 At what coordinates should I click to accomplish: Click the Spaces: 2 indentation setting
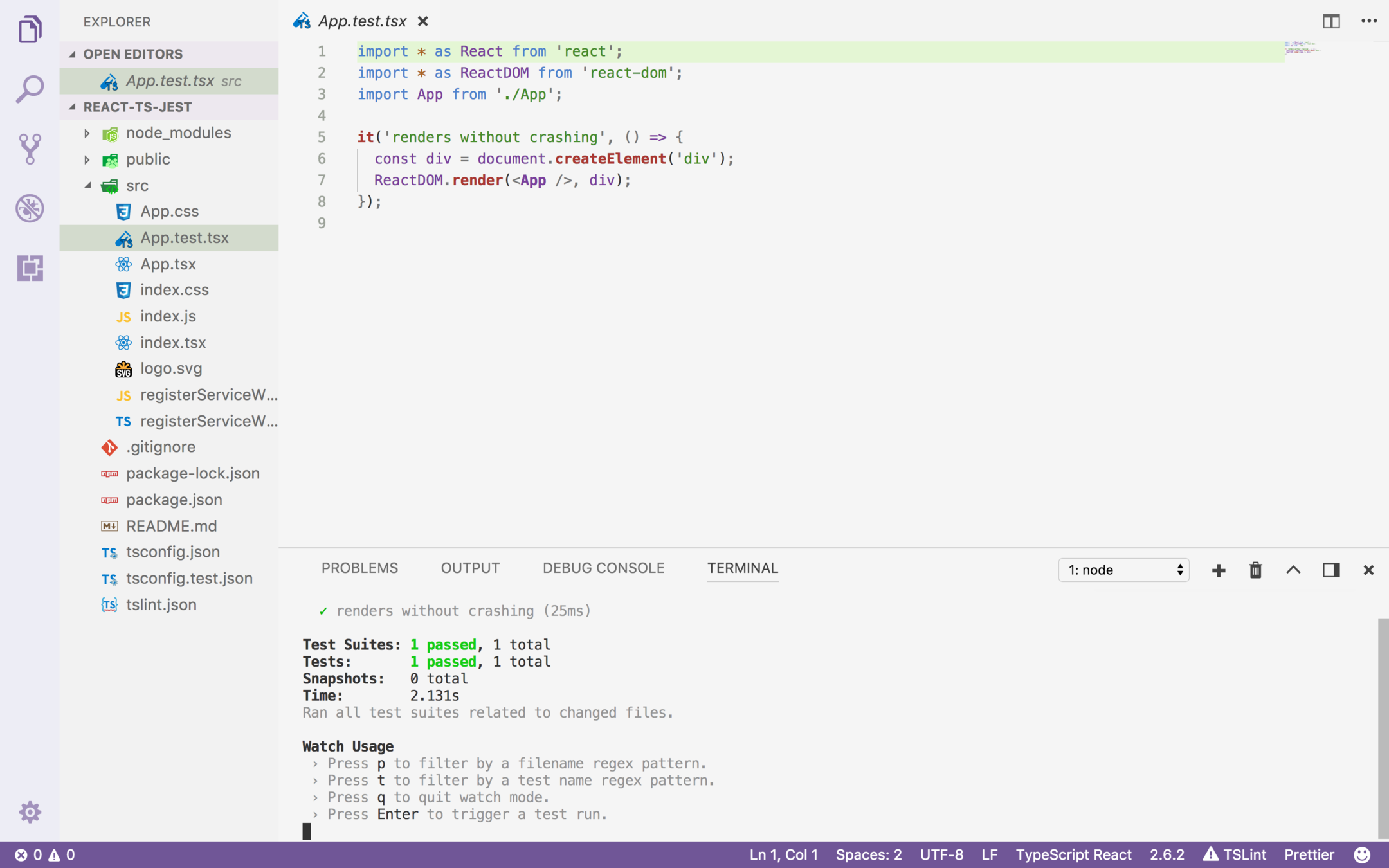coord(869,855)
